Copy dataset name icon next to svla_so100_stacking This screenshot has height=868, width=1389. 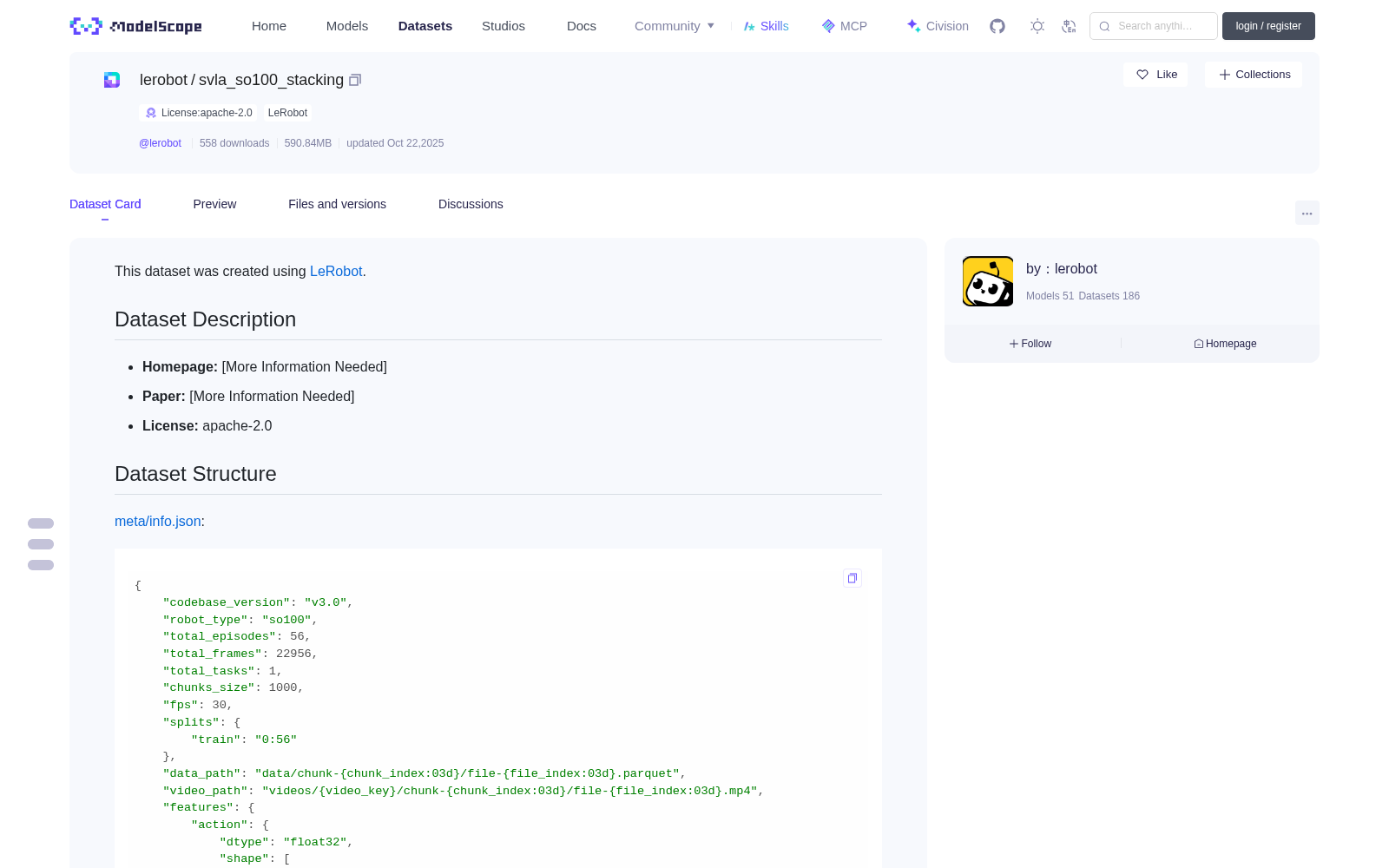tap(355, 80)
